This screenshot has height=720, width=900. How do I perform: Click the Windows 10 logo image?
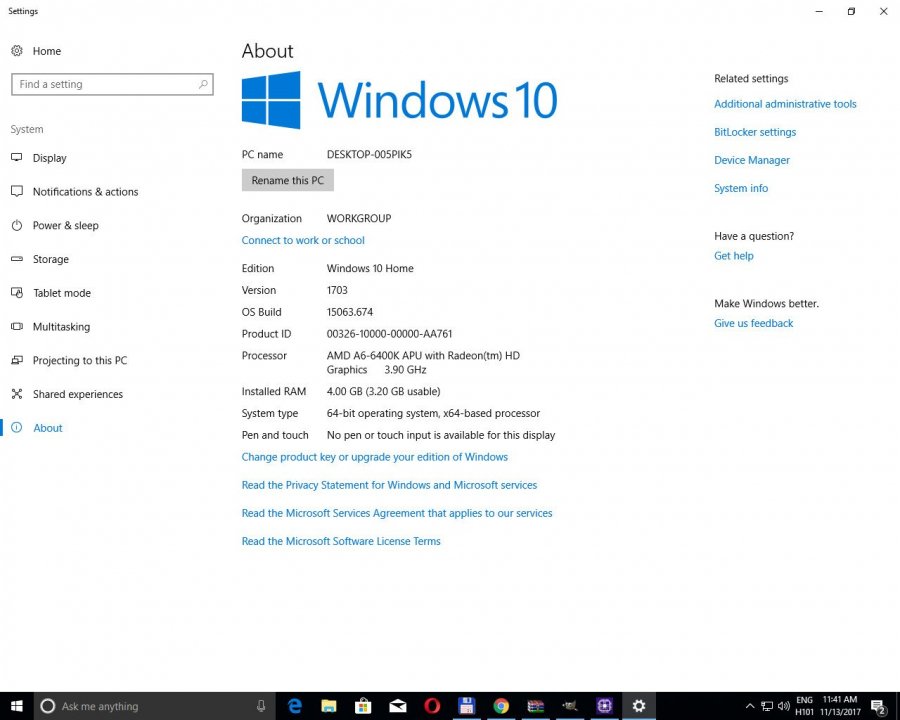tap(399, 100)
